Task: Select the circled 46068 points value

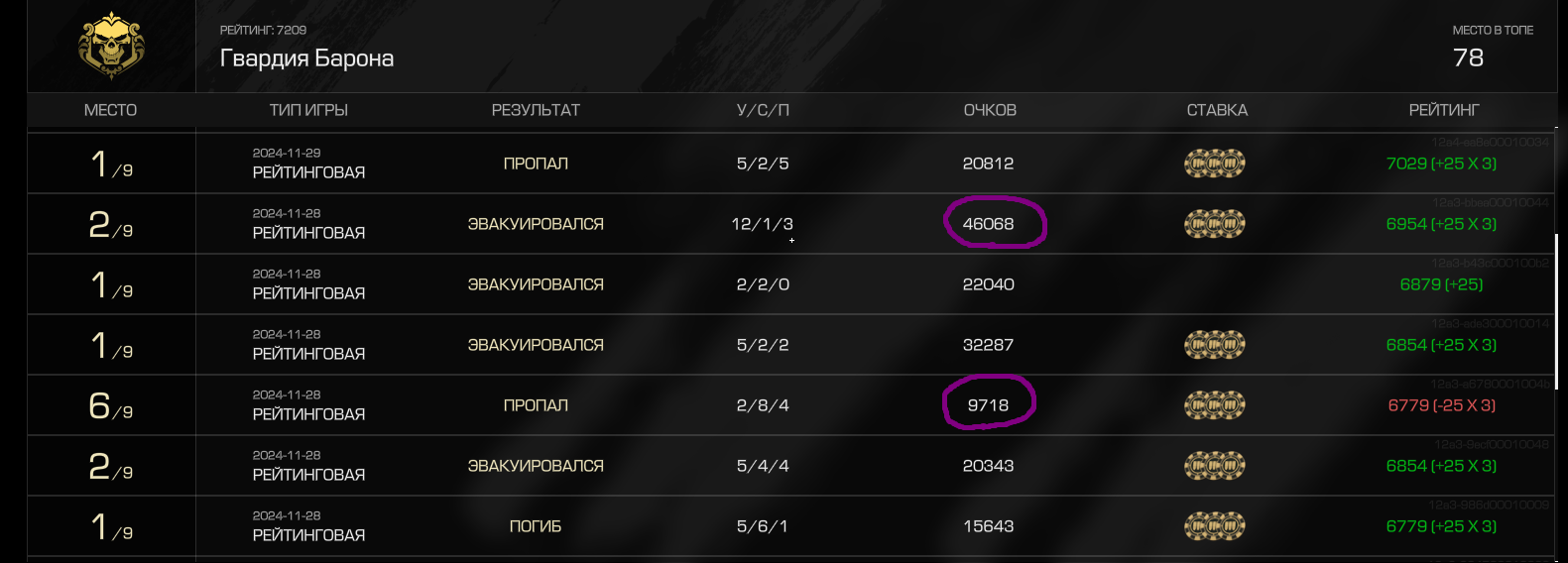Action: coord(989,224)
